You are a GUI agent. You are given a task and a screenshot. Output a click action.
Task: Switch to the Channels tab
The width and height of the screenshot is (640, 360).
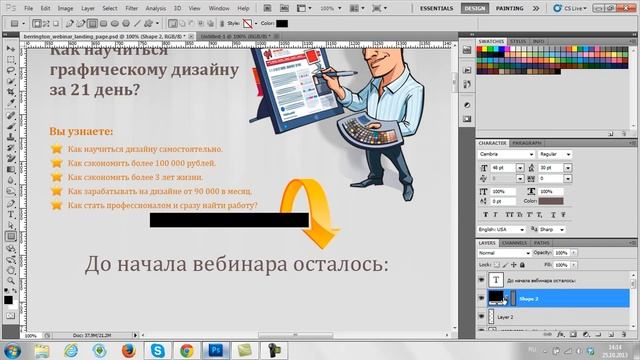[x=514, y=243]
